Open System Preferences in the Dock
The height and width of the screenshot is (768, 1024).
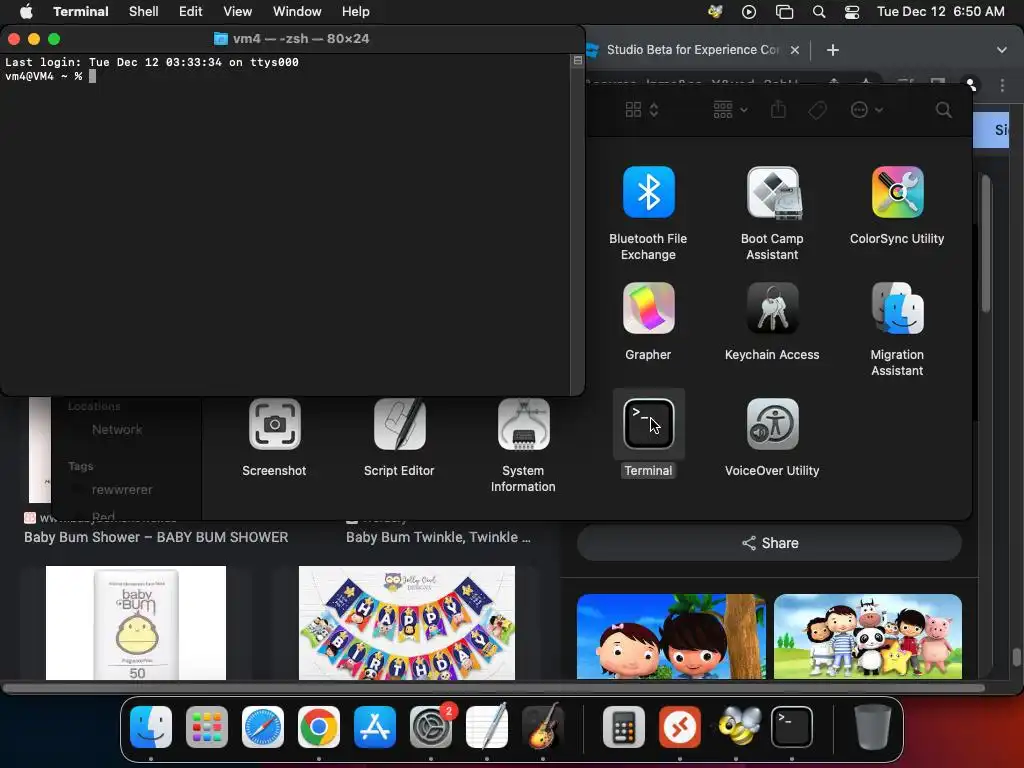point(431,727)
